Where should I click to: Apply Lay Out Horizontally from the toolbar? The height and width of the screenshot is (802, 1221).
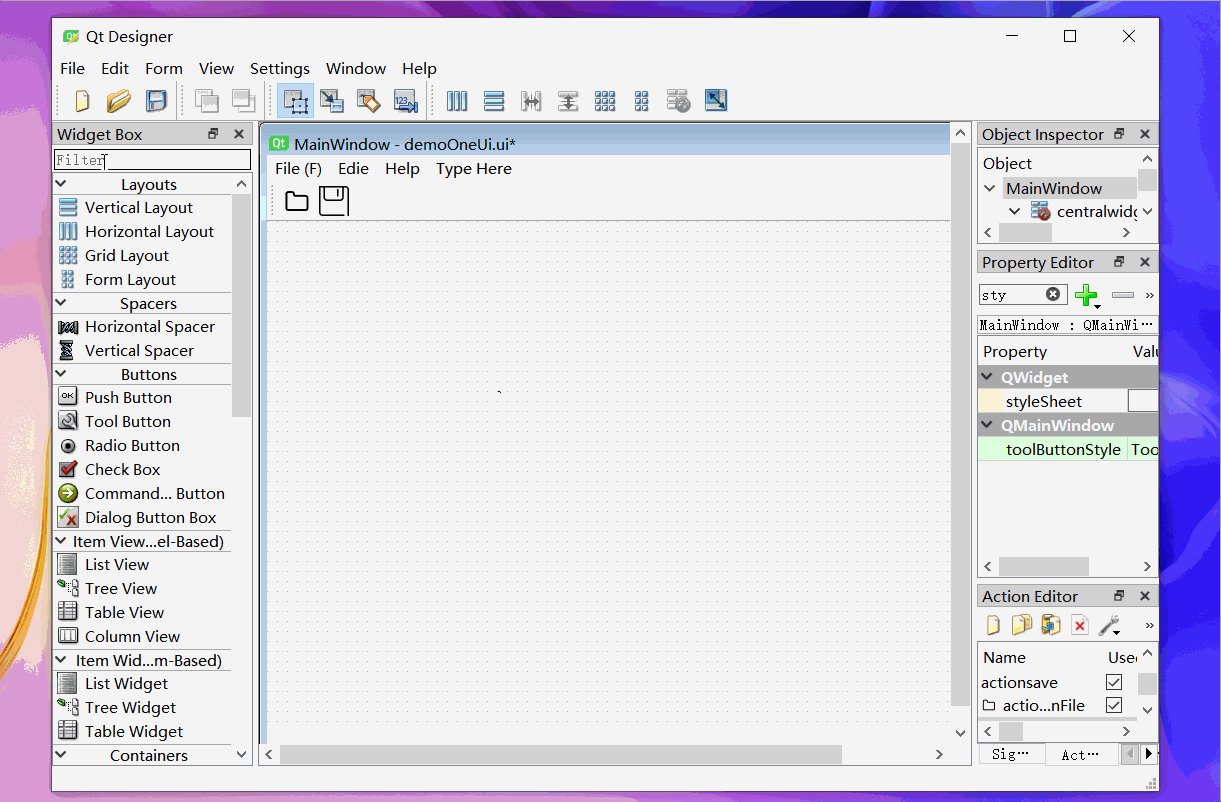tap(457, 100)
